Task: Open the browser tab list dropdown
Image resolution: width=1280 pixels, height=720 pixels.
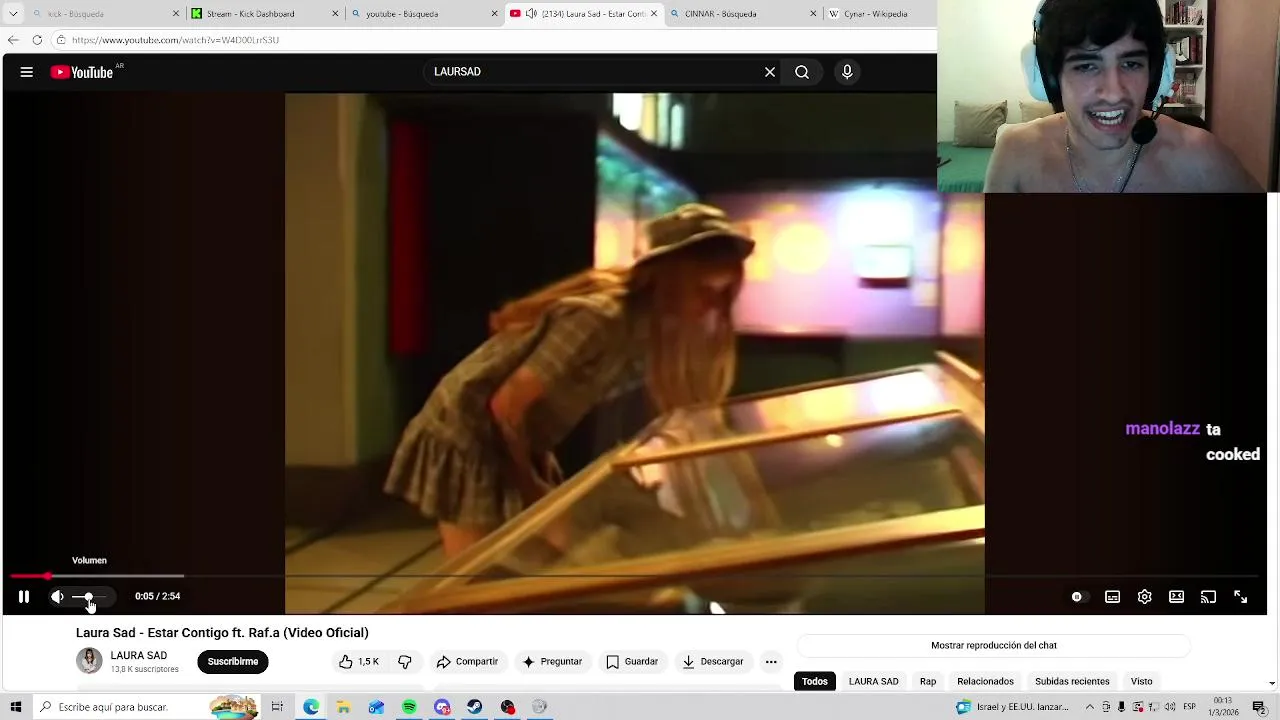Action: tap(13, 14)
